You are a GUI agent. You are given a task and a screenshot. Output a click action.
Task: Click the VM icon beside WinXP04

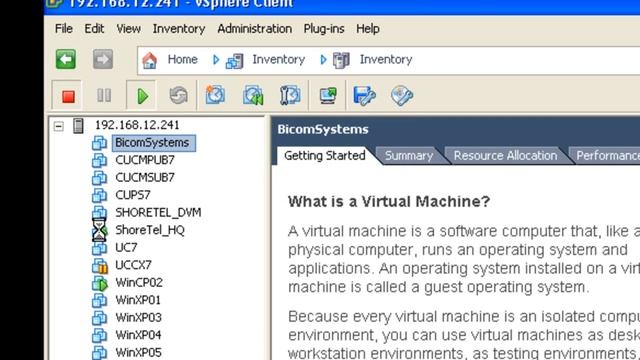click(99, 336)
